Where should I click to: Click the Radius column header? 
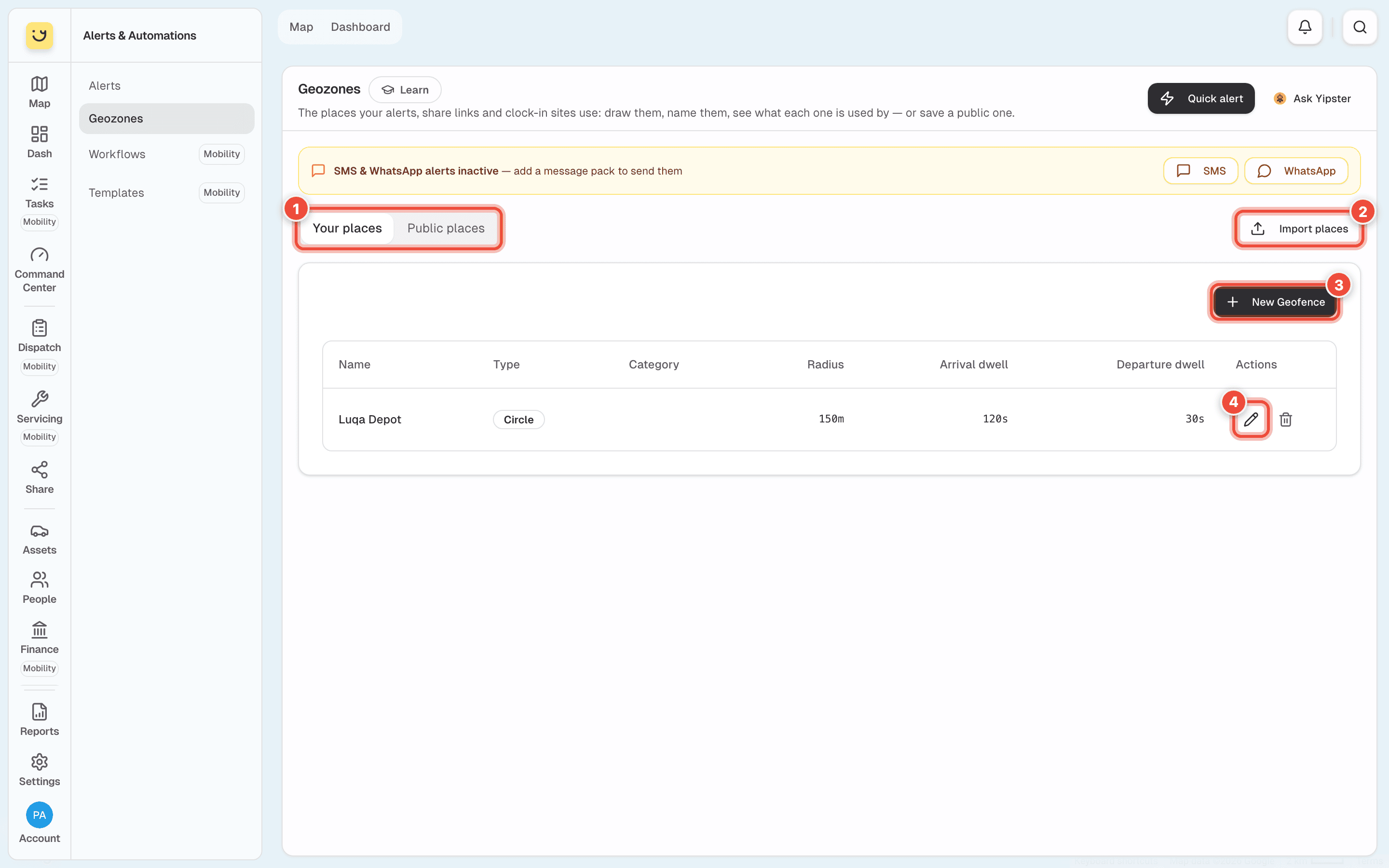click(825, 364)
